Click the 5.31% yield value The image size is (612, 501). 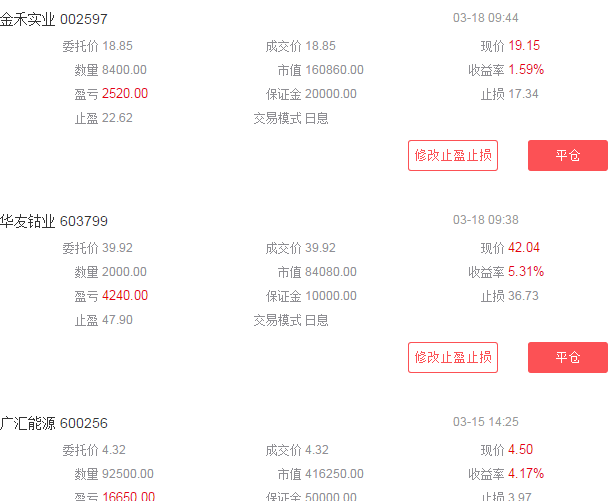[526, 272]
